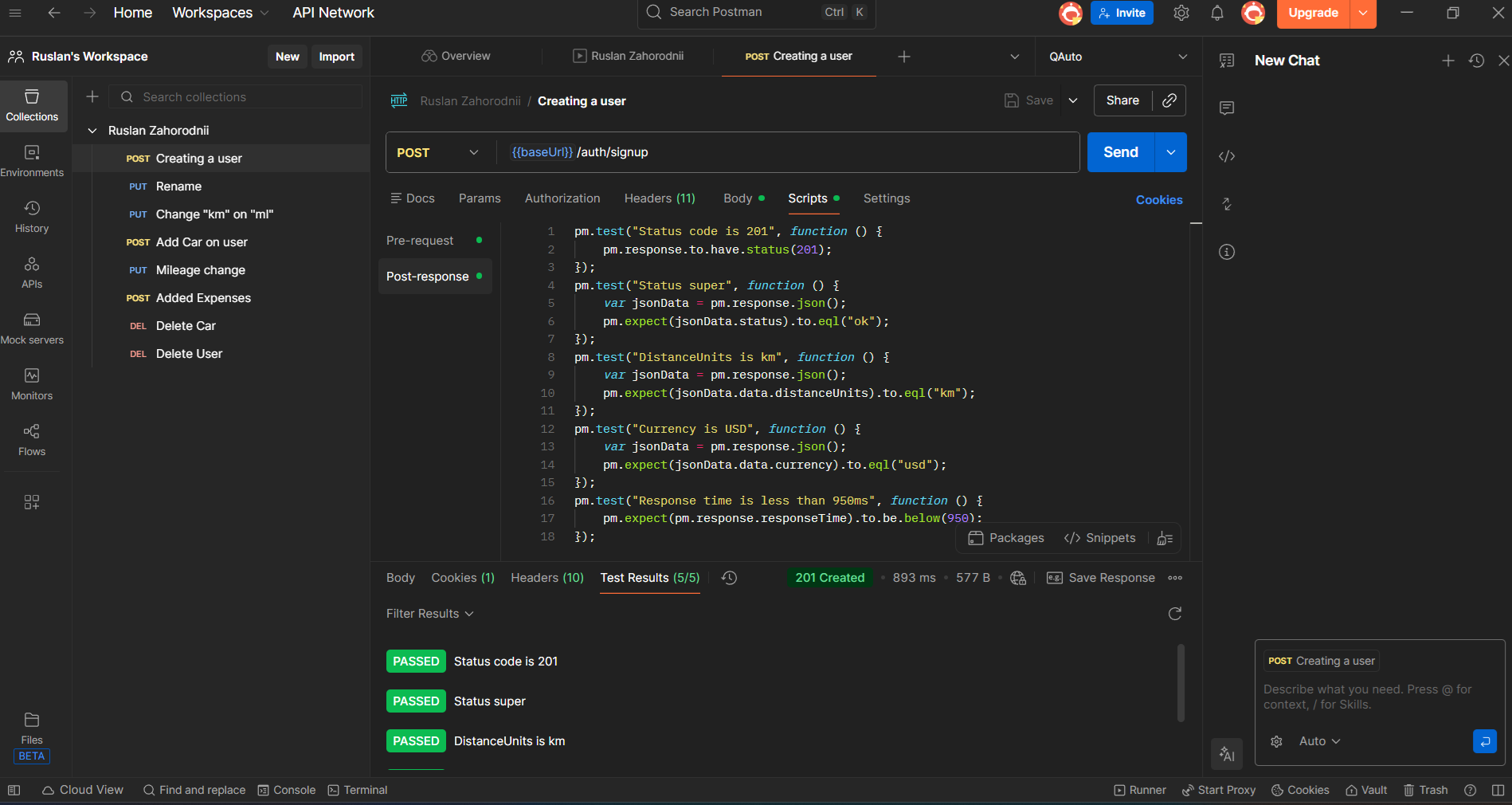This screenshot has width=1512, height=805.
Task: Open Filter Results dropdown
Action: 429,614
